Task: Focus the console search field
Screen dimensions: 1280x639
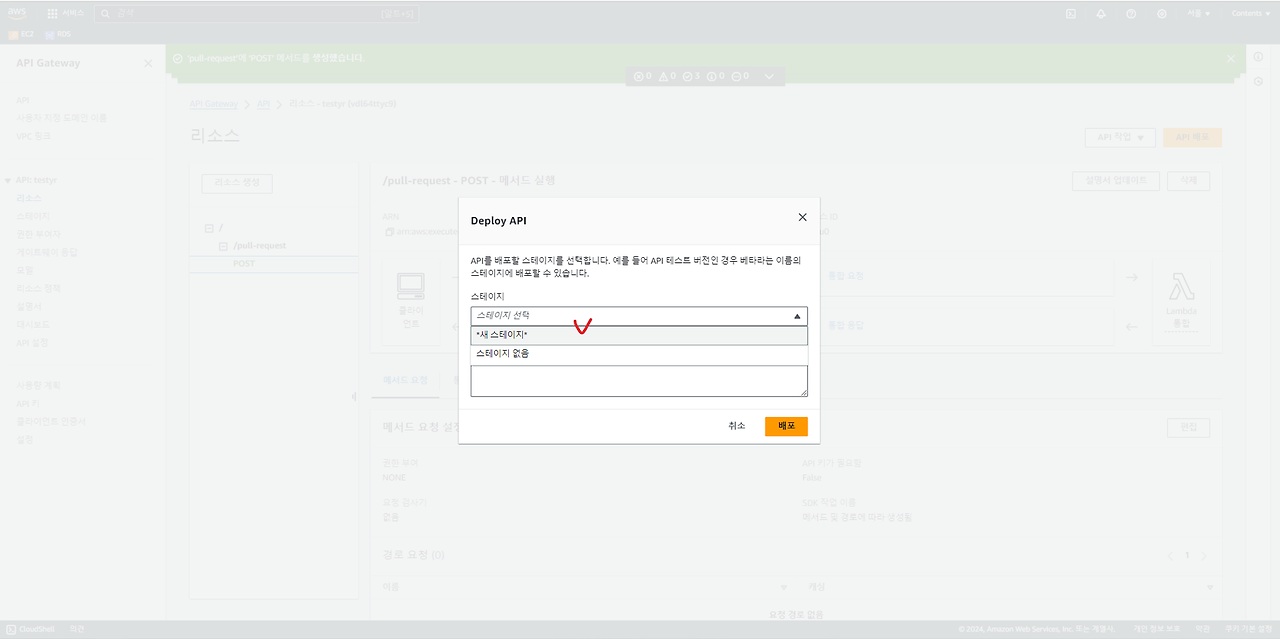Action: tap(256, 13)
